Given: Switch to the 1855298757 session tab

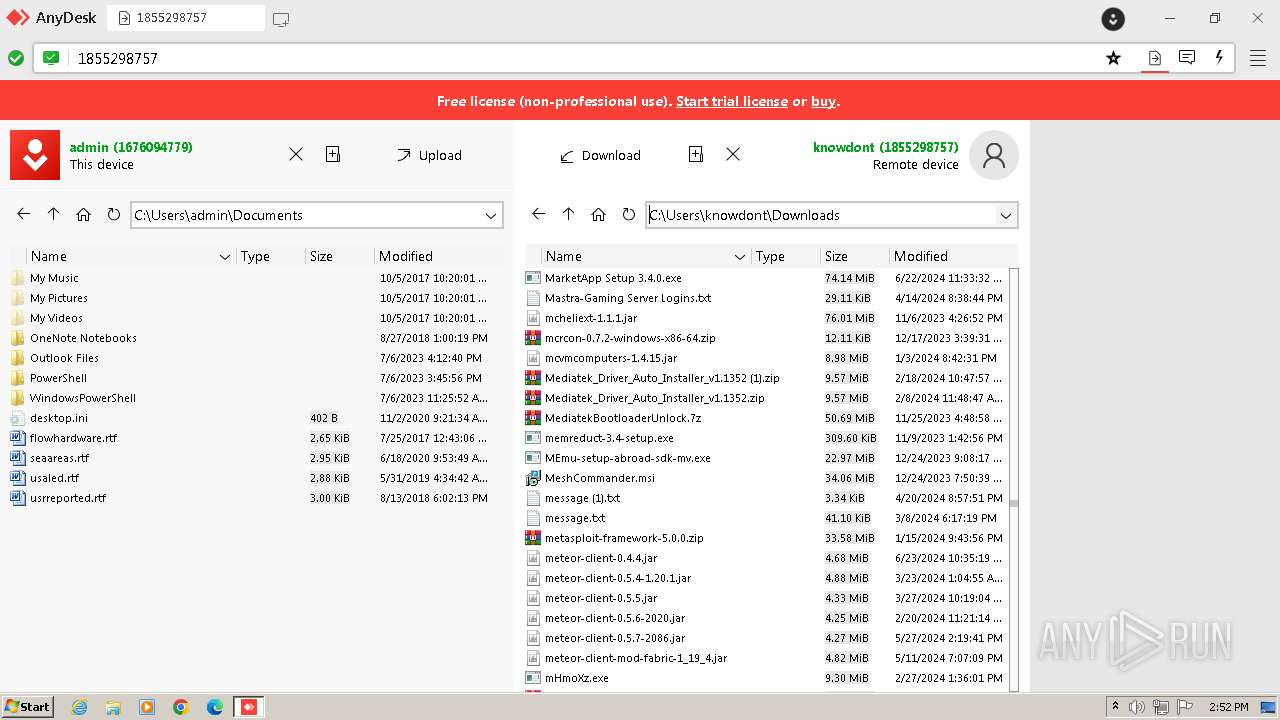Looking at the screenshot, I should (186, 18).
